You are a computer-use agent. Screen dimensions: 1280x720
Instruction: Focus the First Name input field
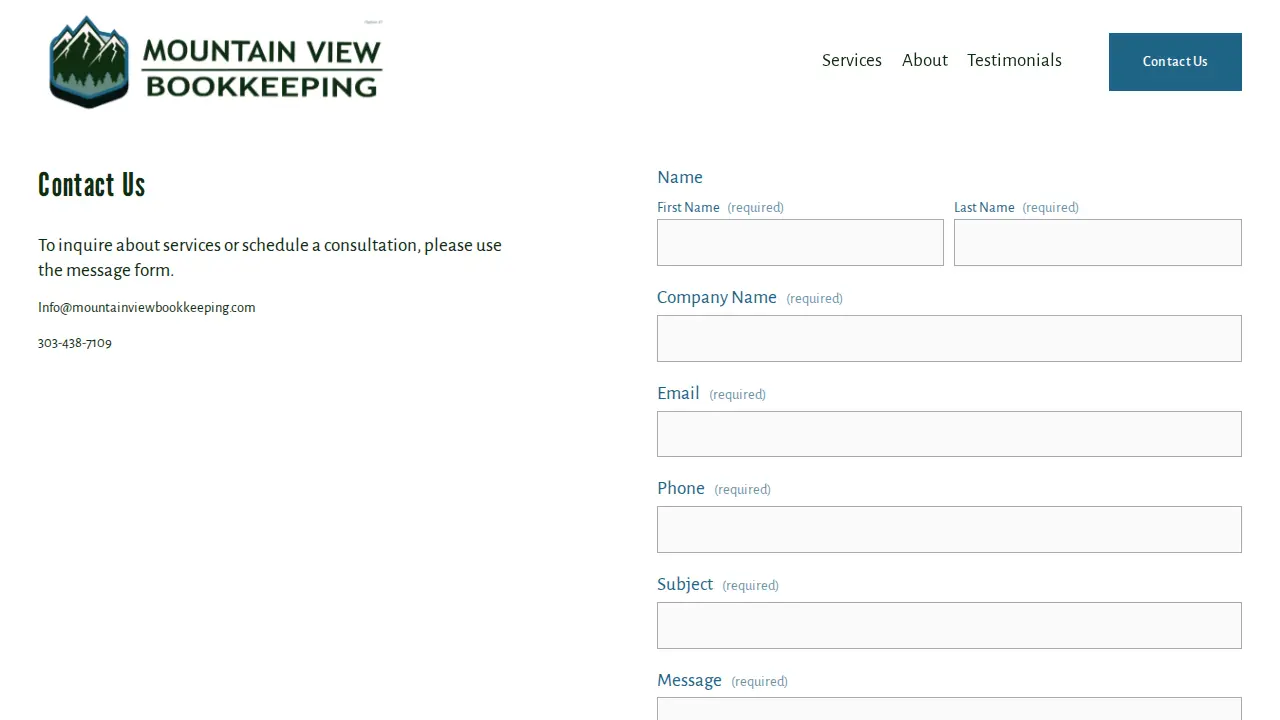point(800,243)
